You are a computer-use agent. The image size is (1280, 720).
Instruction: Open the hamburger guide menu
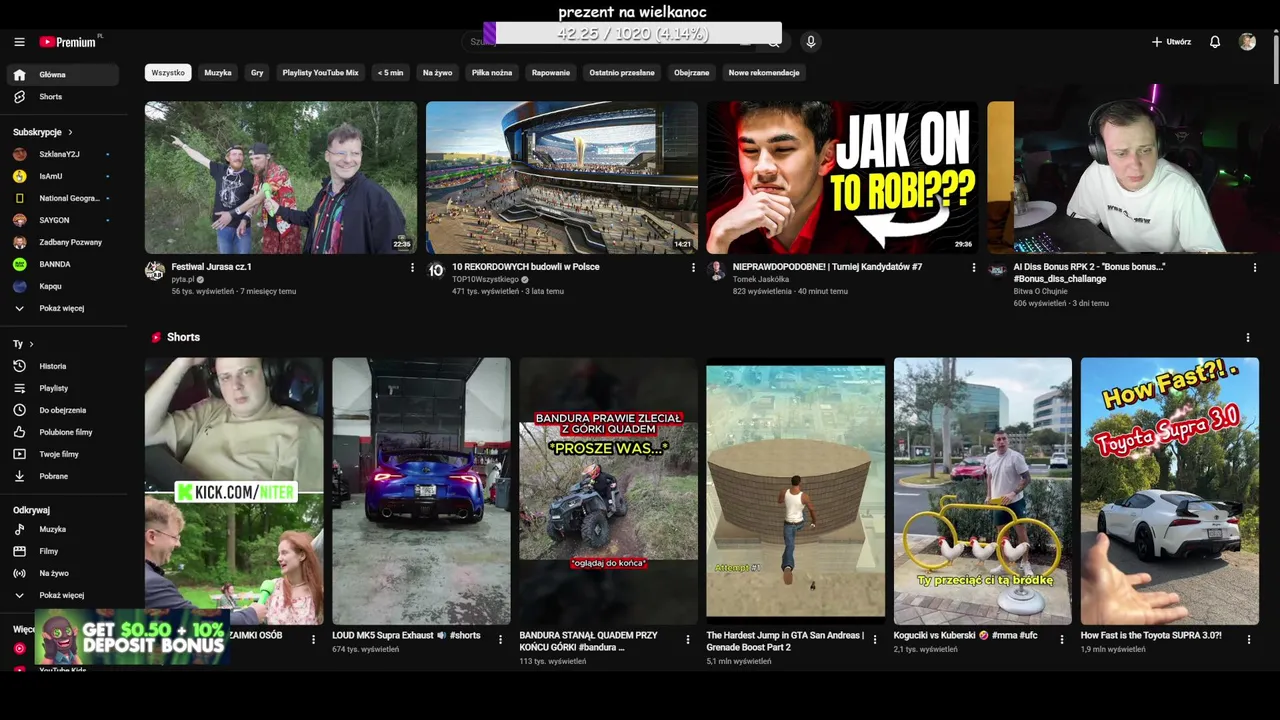pyautogui.click(x=19, y=42)
